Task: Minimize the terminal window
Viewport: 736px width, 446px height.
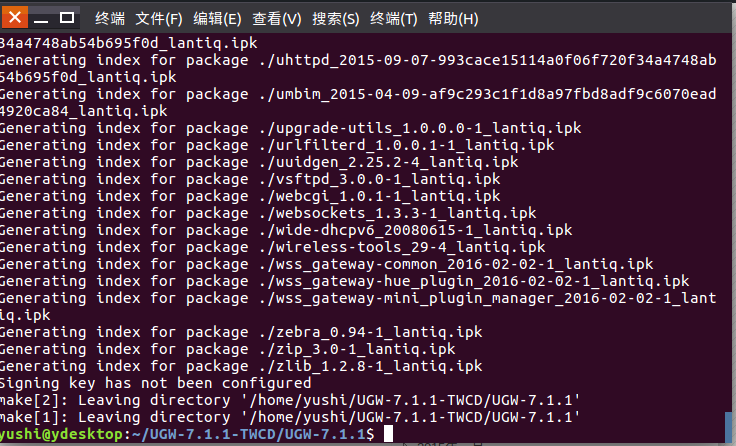Action: point(41,18)
